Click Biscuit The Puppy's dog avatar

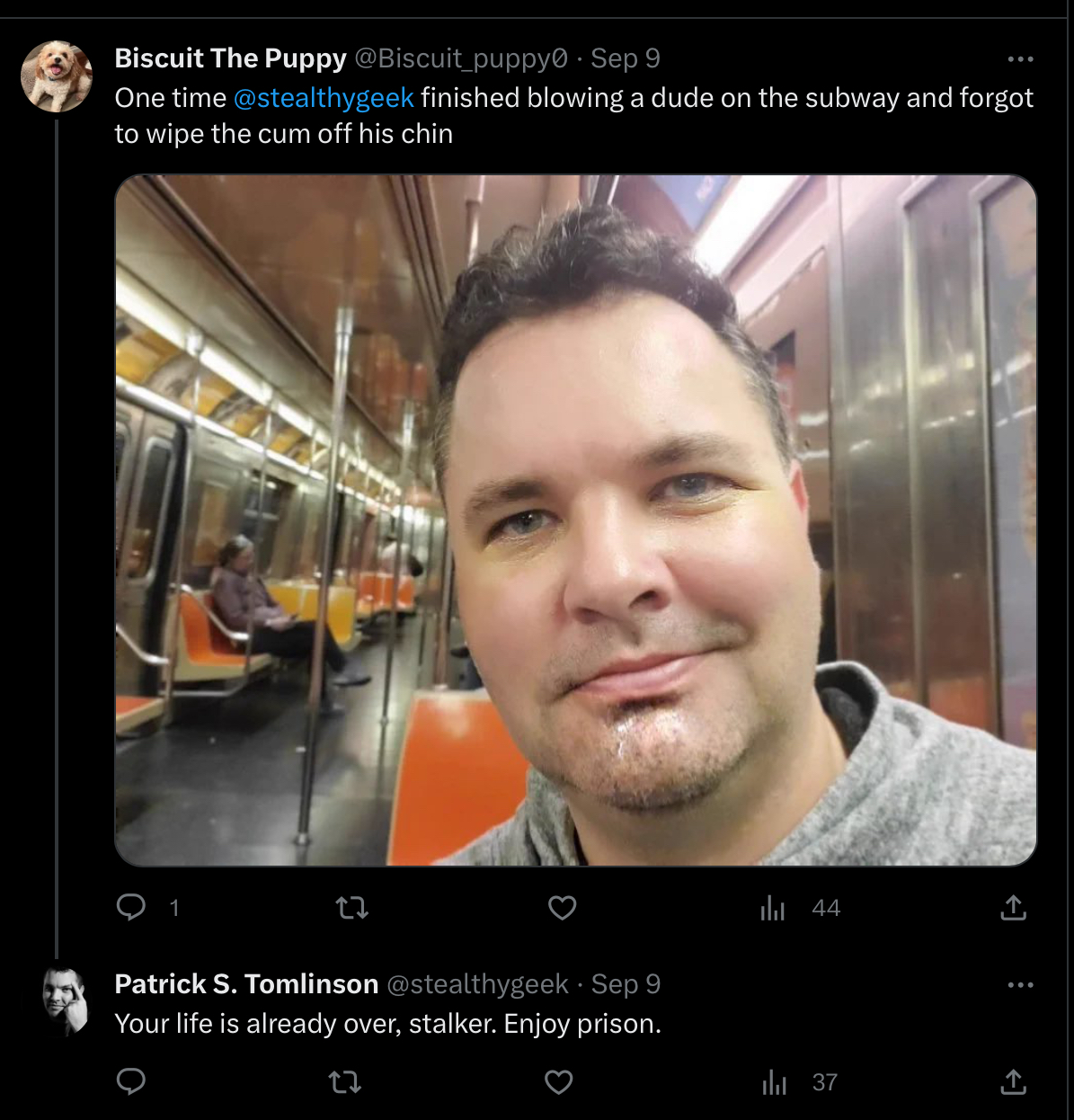point(57,76)
